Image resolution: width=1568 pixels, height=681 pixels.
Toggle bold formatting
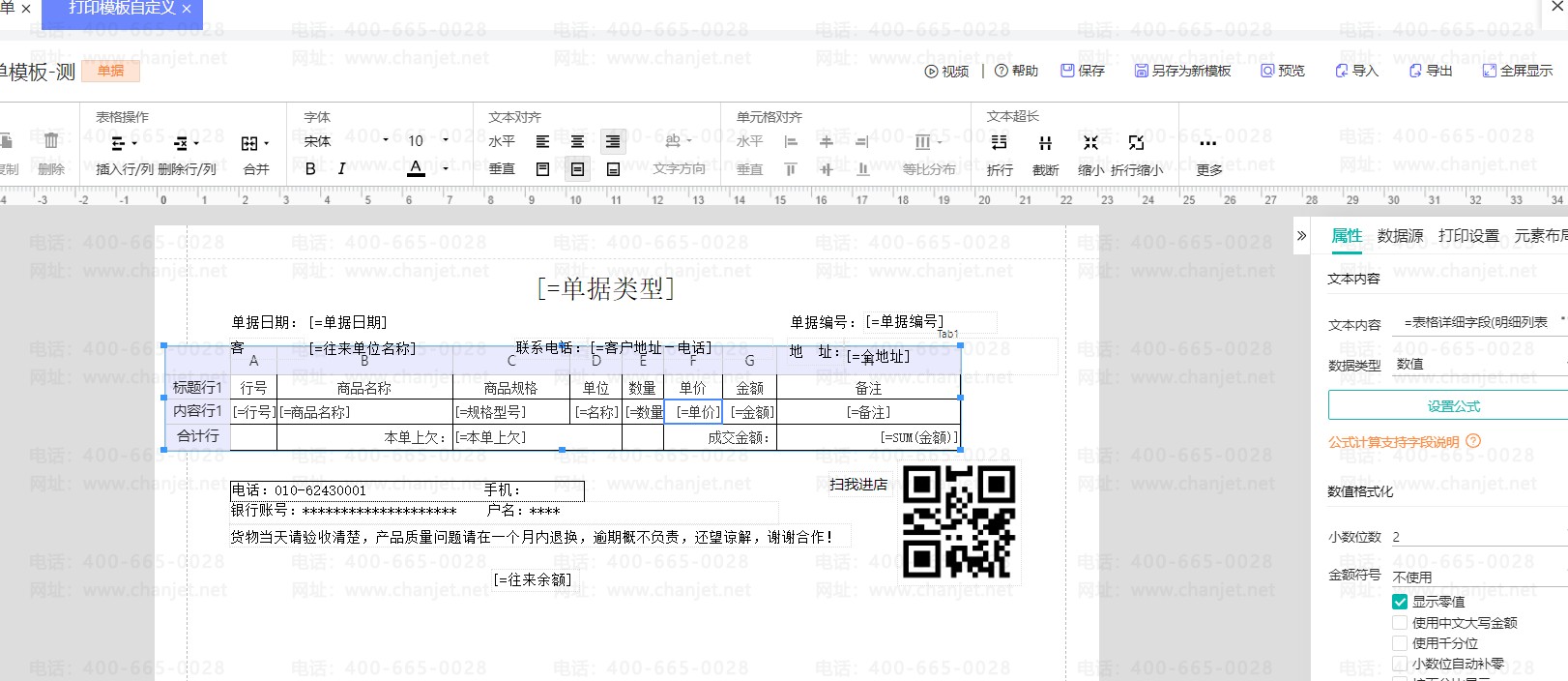pos(310,168)
